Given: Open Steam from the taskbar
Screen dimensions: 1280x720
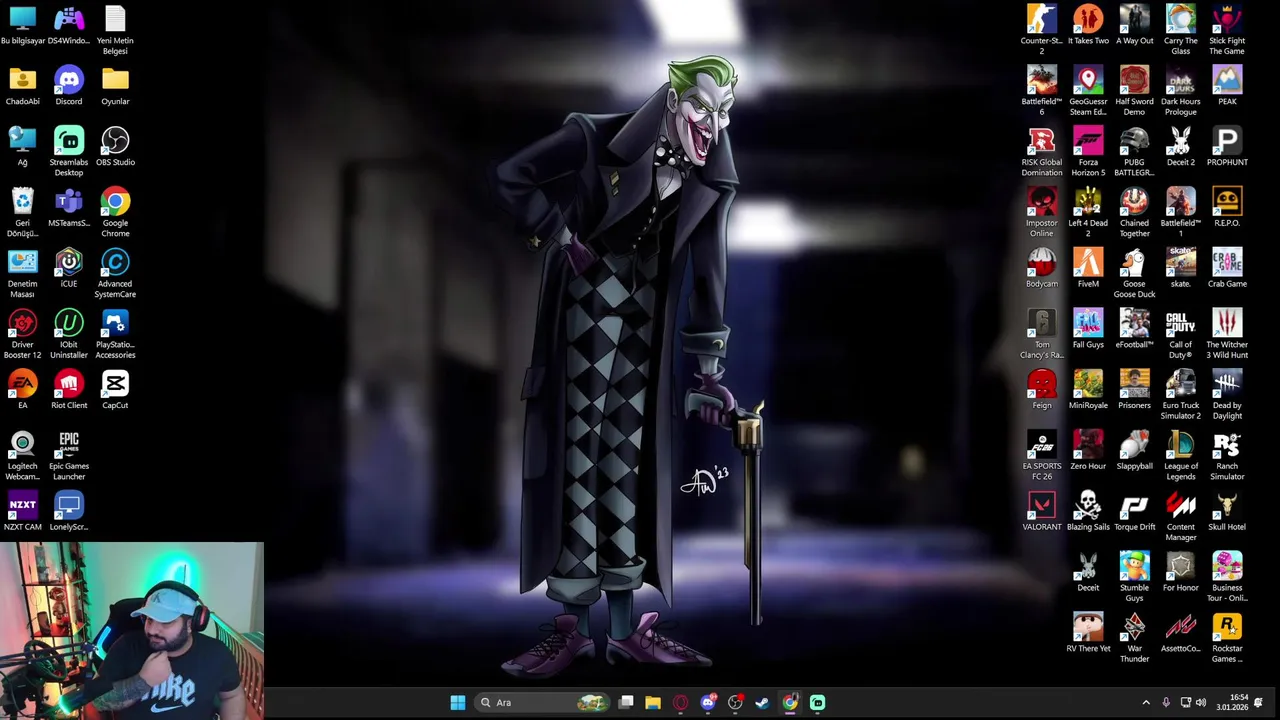Looking at the screenshot, I should [762, 702].
